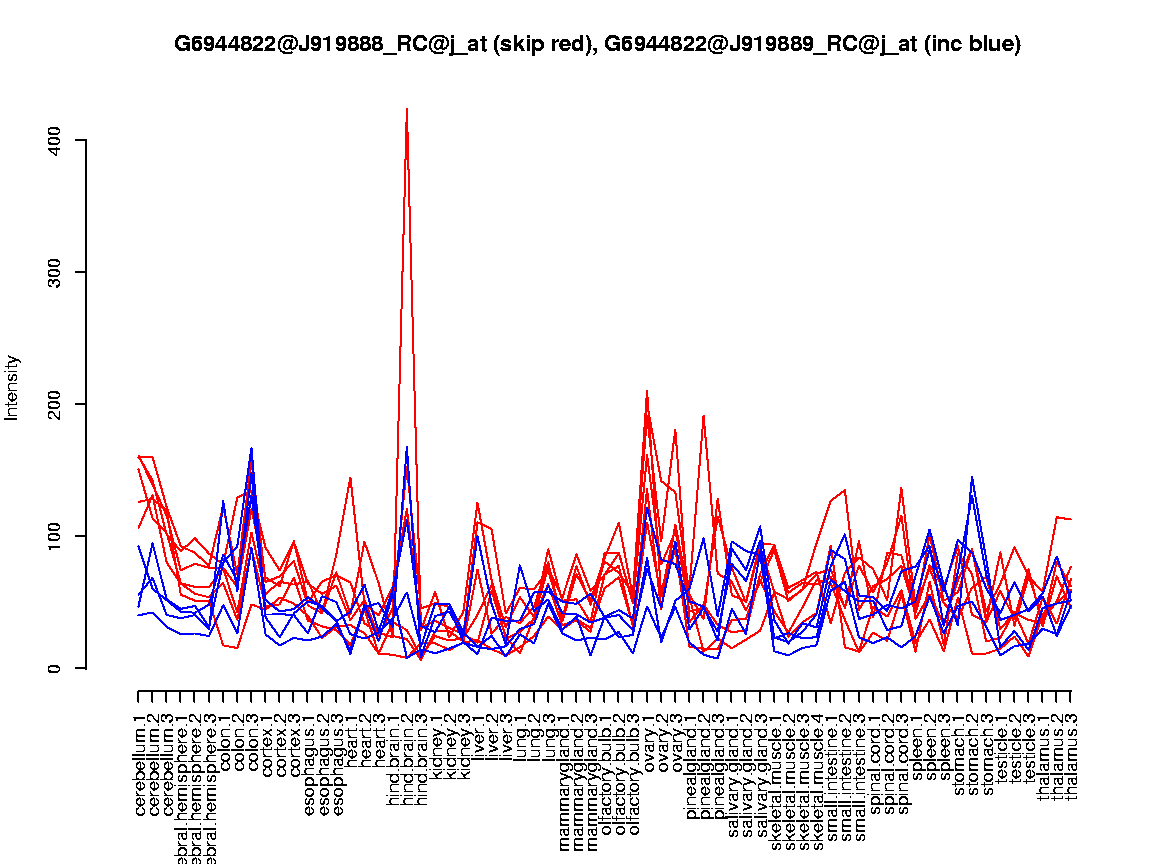Click the "Intensity" y-axis label
The image size is (1152, 864).
(x=13, y=387)
